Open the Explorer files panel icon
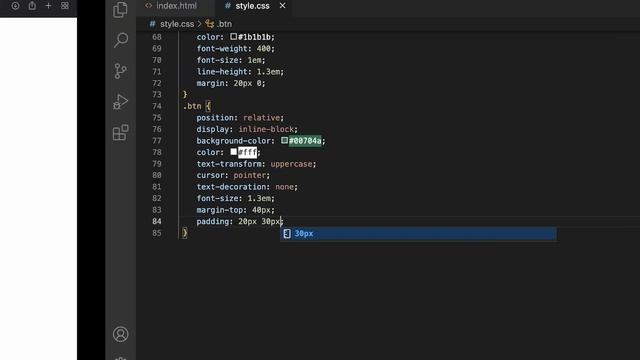This screenshot has width=640, height=360. coord(120,10)
